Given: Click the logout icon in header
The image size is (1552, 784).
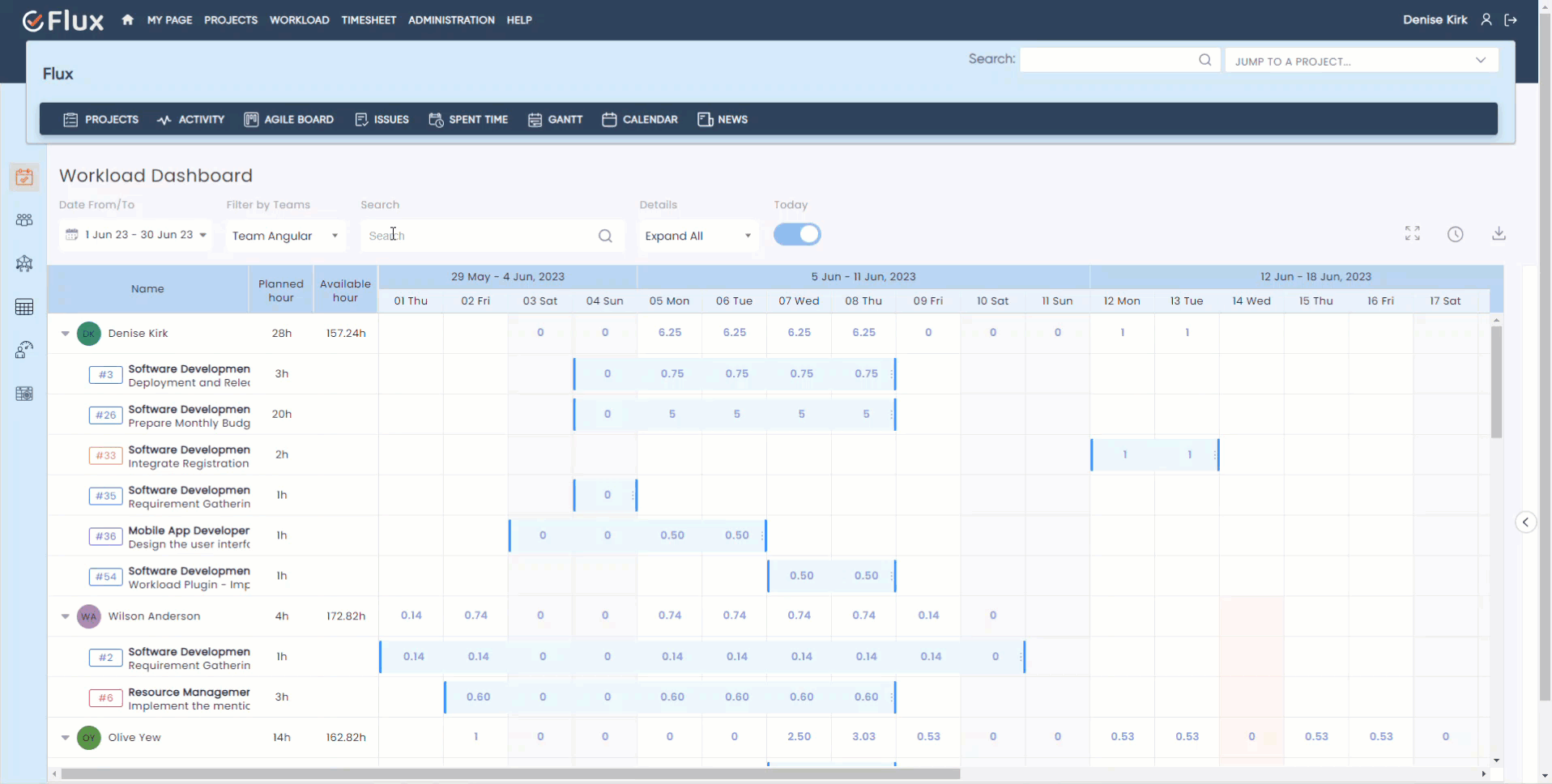Looking at the screenshot, I should [1511, 20].
